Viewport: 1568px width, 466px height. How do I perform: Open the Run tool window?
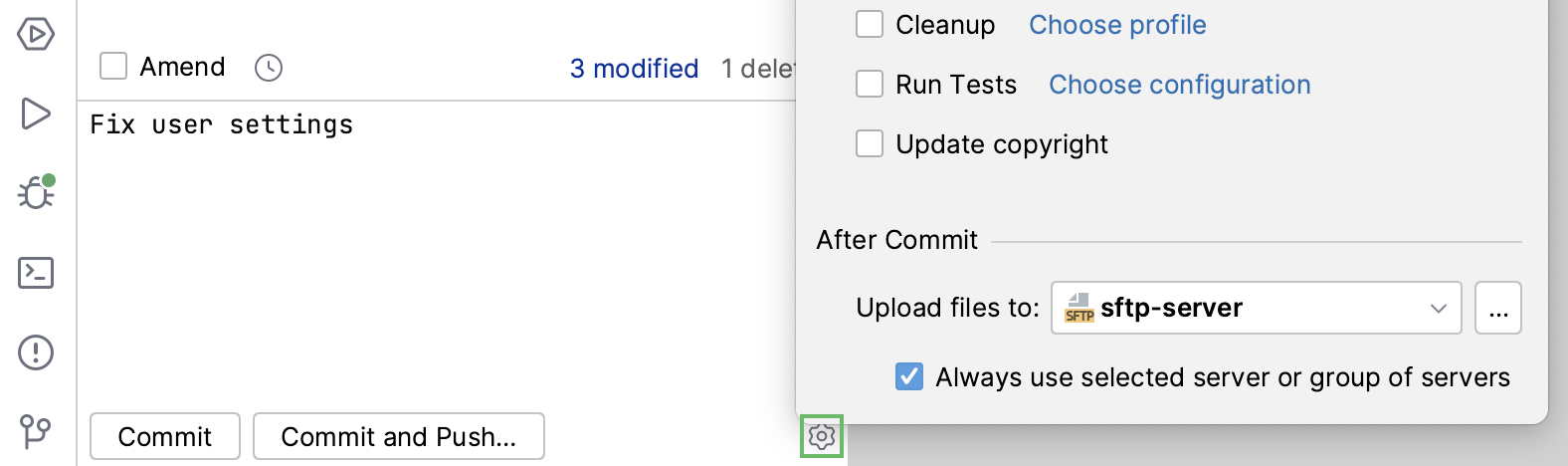(x=36, y=114)
